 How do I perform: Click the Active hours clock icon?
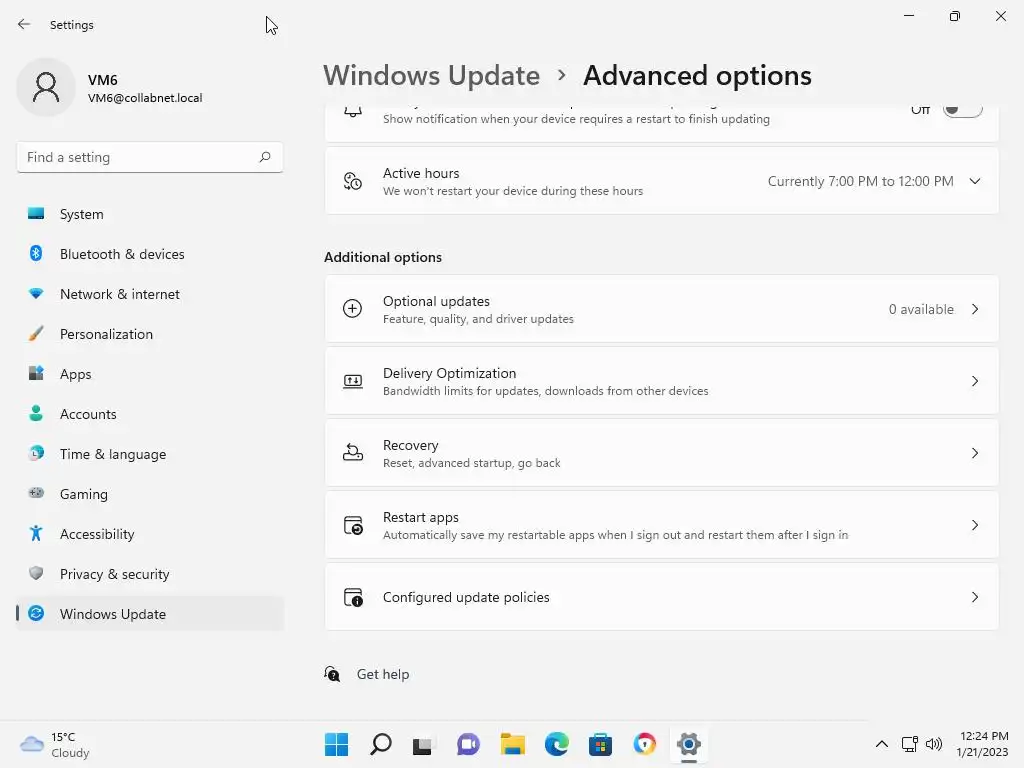[353, 181]
